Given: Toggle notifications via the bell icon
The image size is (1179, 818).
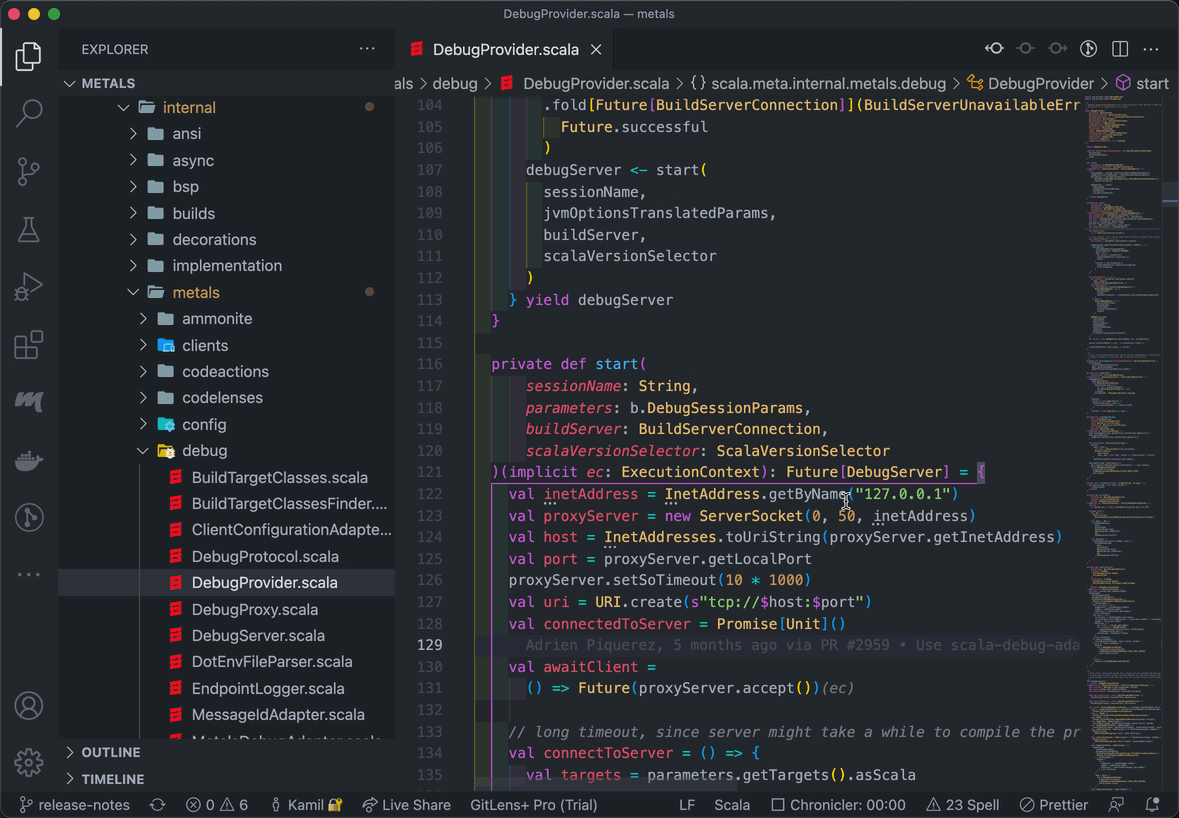Looking at the screenshot, I should (1152, 804).
